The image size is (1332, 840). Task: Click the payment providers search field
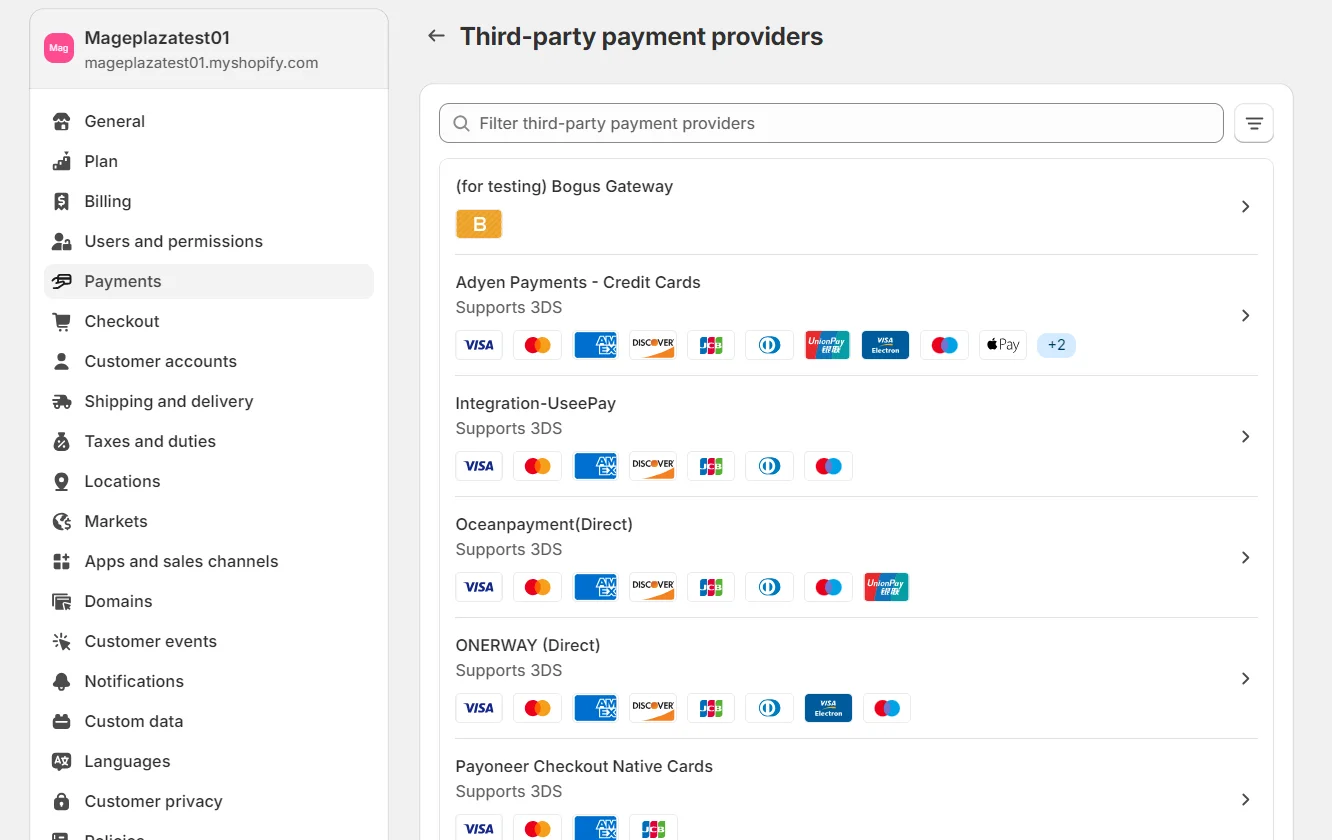pos(830,123)
